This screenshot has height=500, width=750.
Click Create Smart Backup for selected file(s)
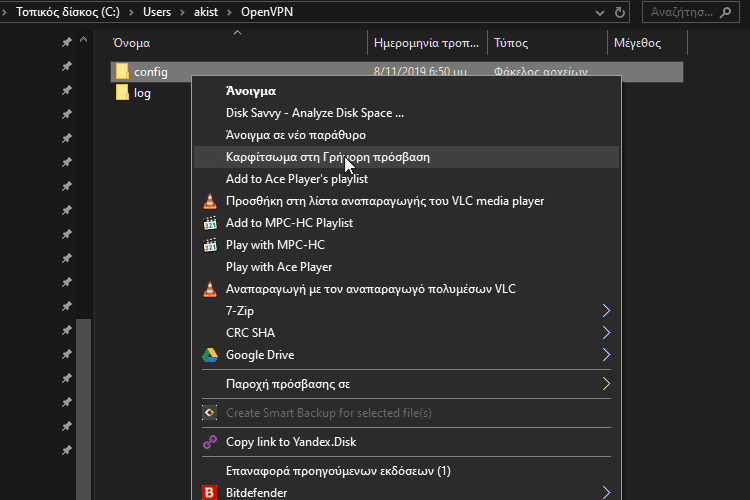coord(329,412)
